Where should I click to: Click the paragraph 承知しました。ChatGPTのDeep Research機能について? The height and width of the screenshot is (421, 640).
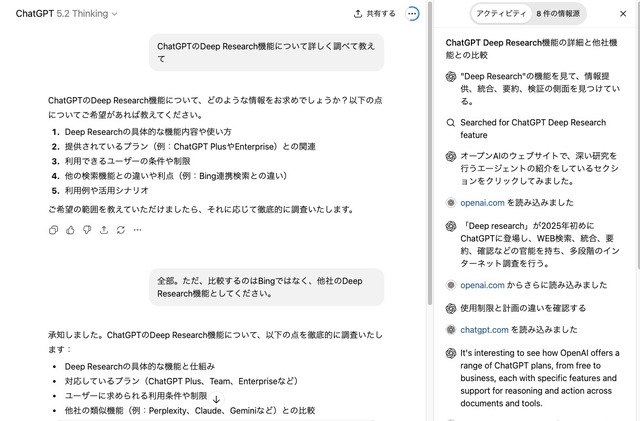click(x=215, y=342)
